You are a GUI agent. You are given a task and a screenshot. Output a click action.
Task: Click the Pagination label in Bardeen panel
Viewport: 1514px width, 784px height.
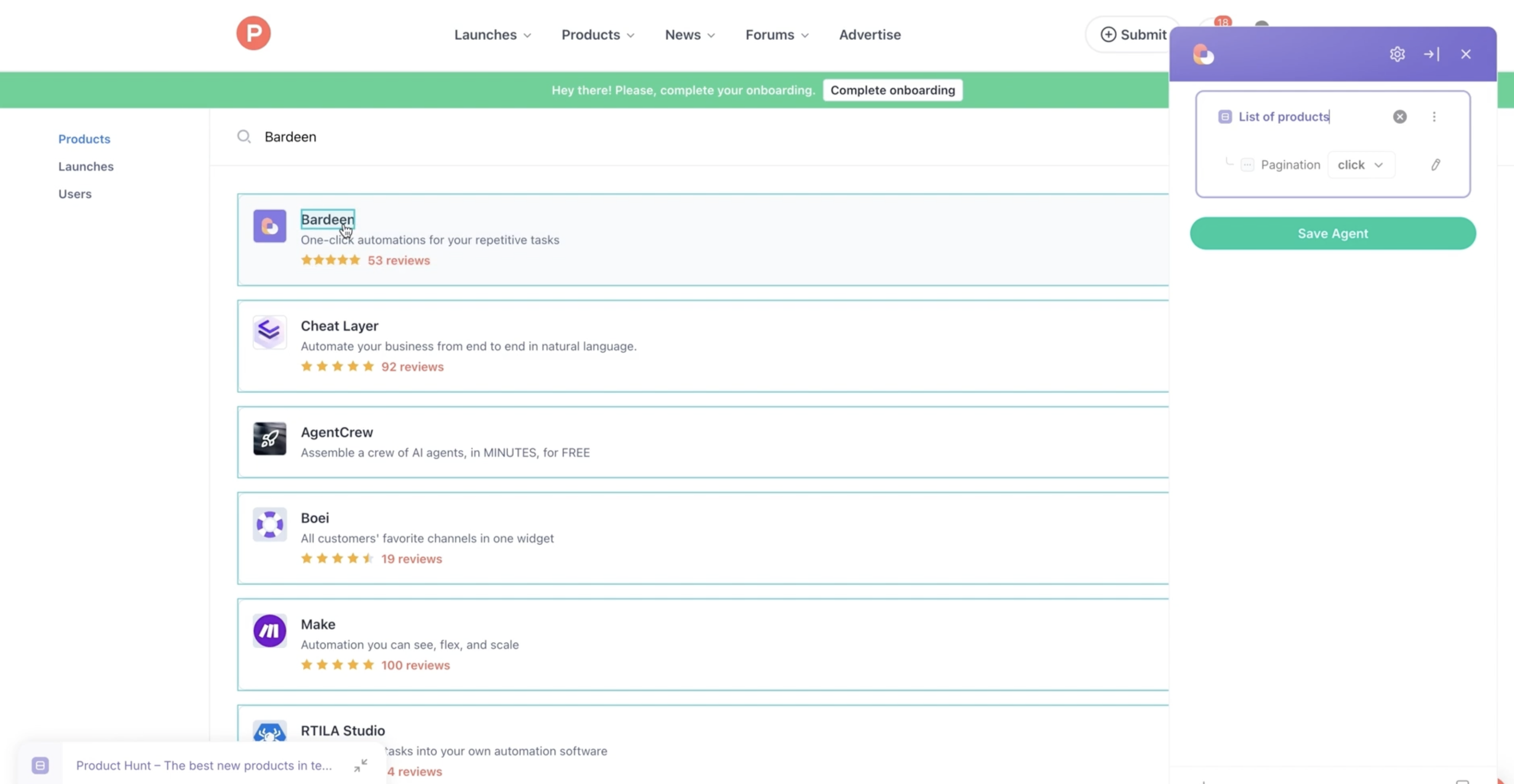point(1290,165)
